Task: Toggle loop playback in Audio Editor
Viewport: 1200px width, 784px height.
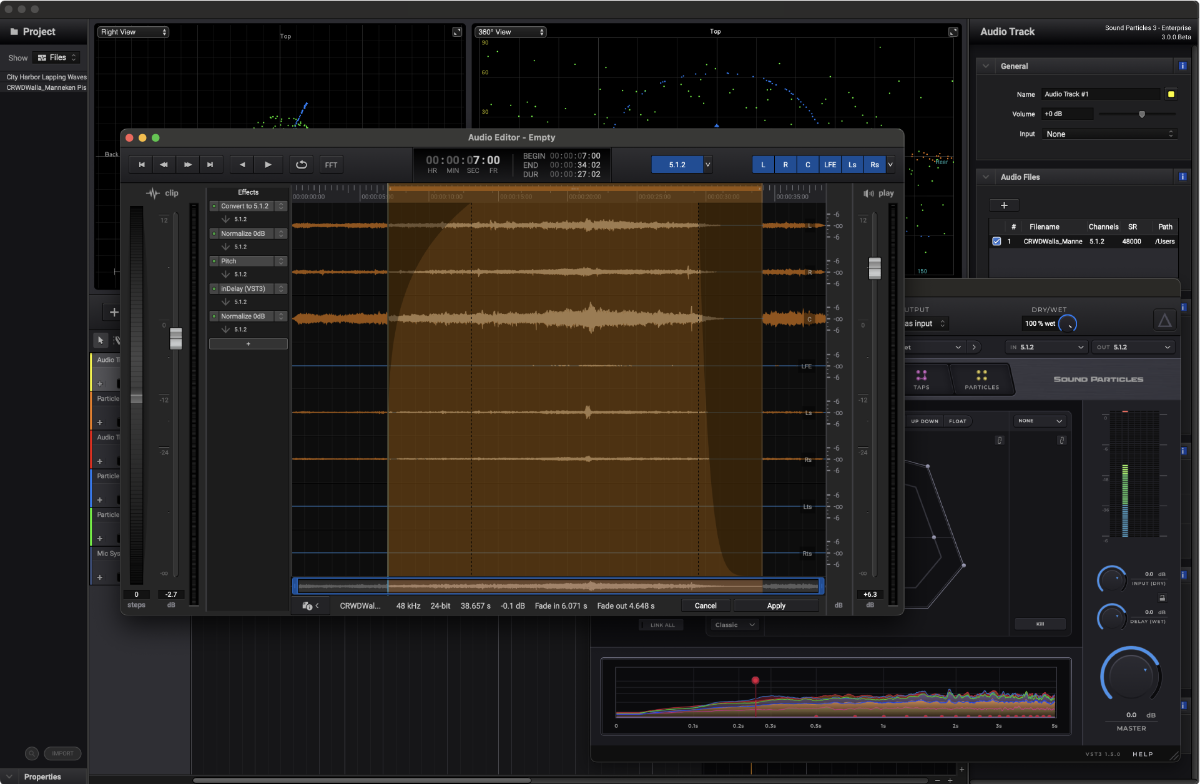Action: pos(301,164)
